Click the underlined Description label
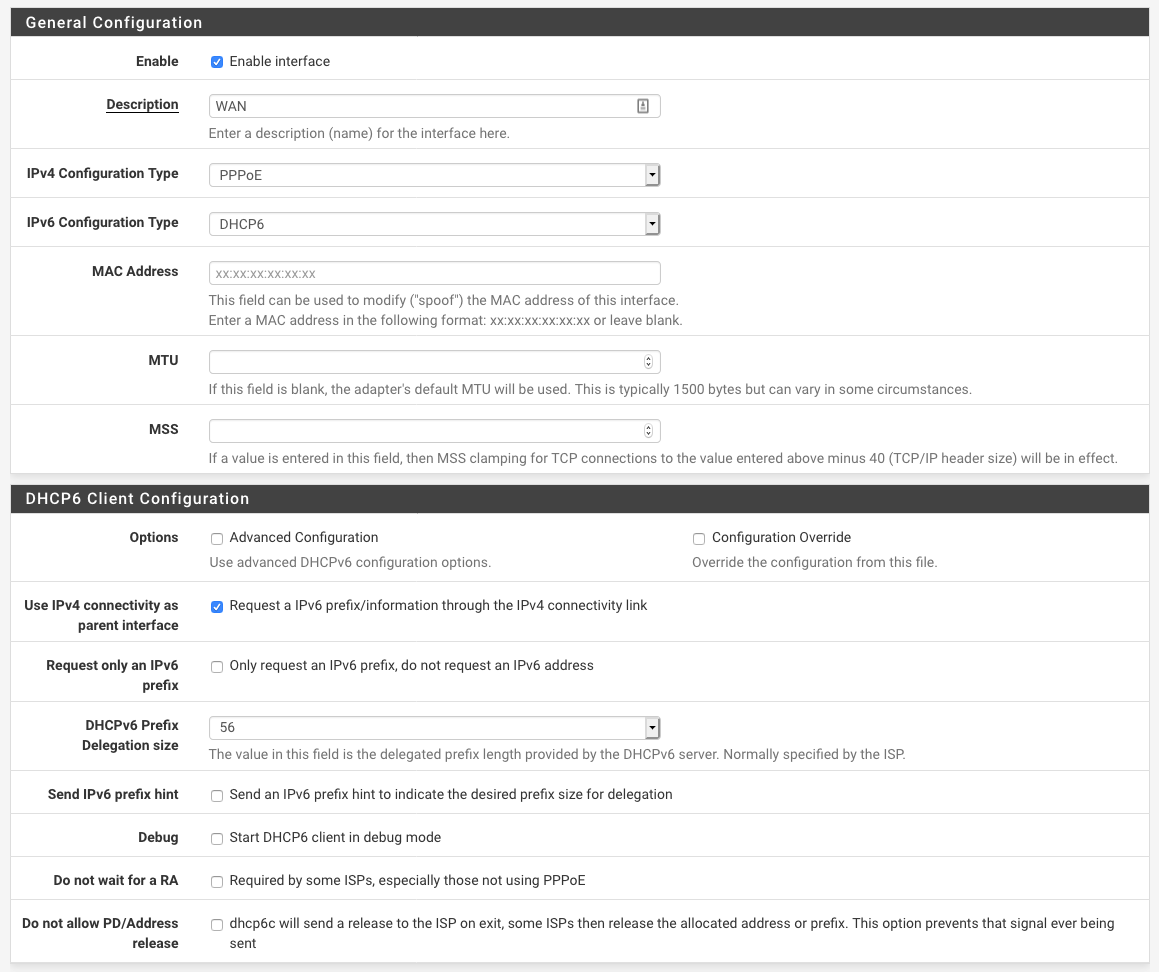The height and width of the screenshot is (972, 1159). [x=143, y=104]
